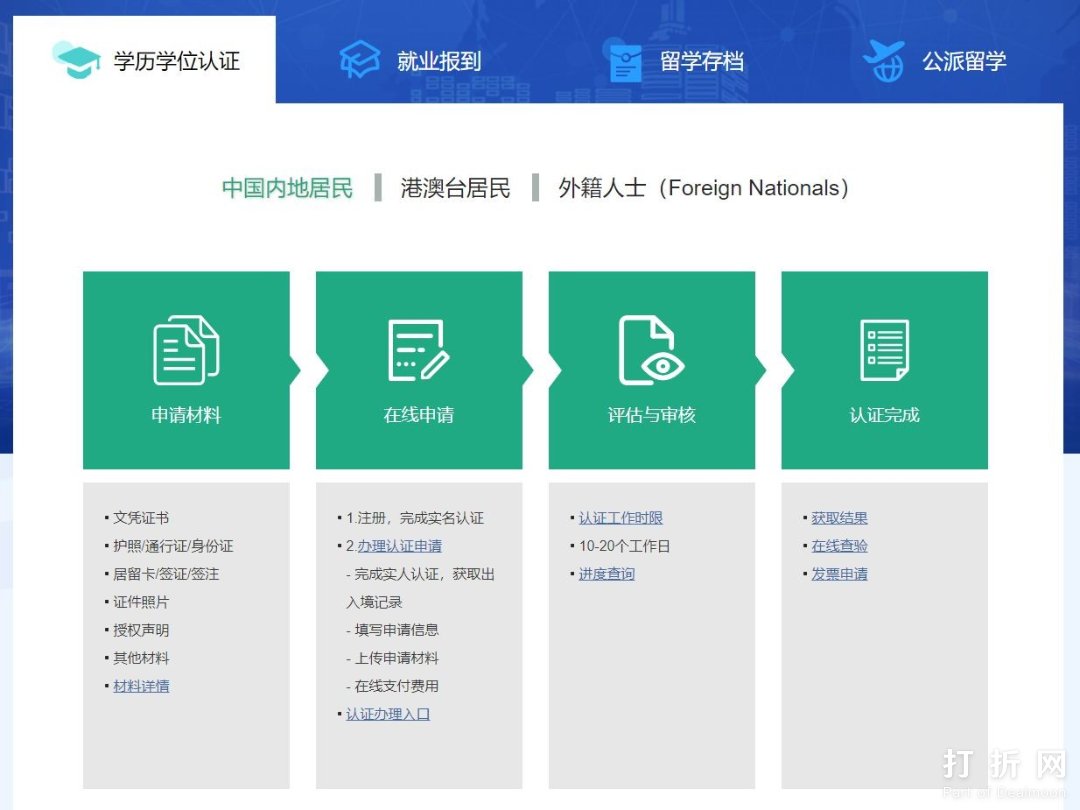Click the 在线申请 form with pencil icon
Viewport: 1080px width, 810px height.
pyautogui.click(x=418, y=350)
